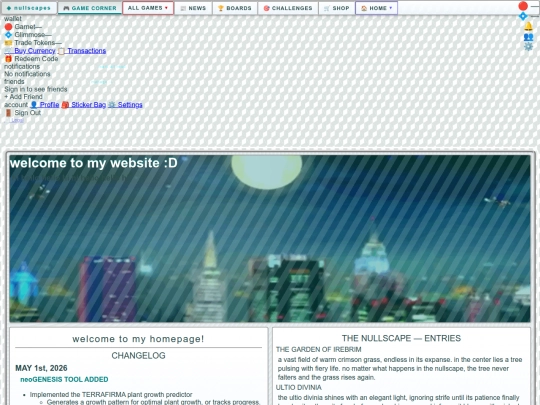540x405 pixels.
Task: Open friends list via the people icon
Action: (528, 37)
